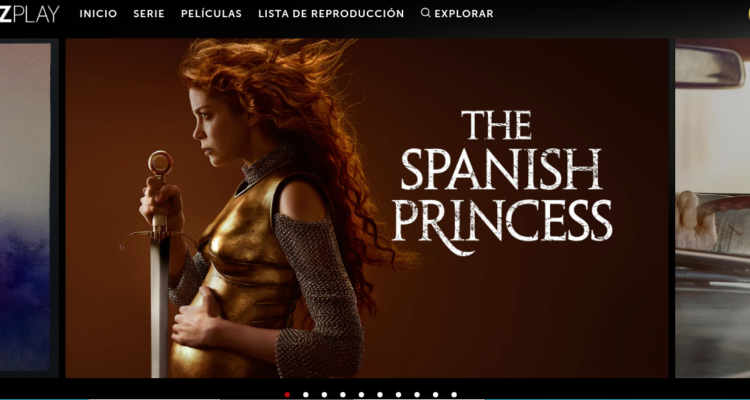The image size is (750, 400).
Task: Jump to the eighth carousel dot
Action: click(417, 395)
